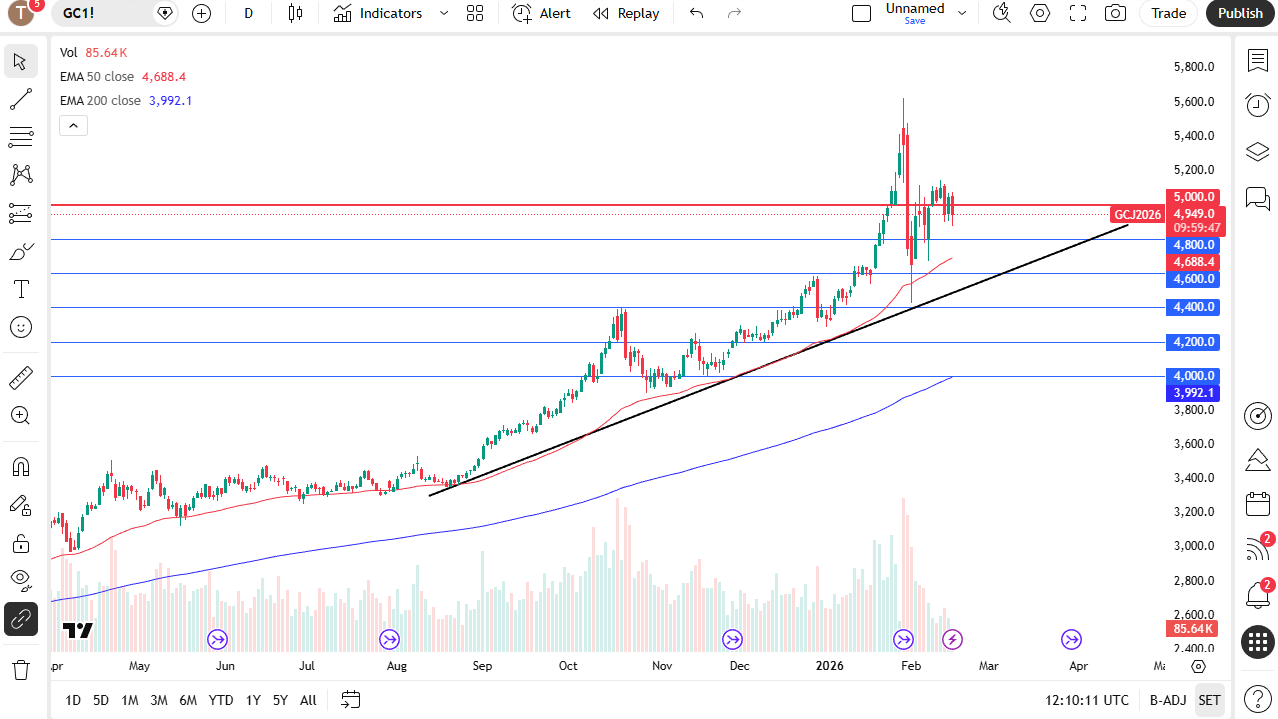Set range to All
The width and height of the screenshot is (1278, 719).
[x=308, y=700]
